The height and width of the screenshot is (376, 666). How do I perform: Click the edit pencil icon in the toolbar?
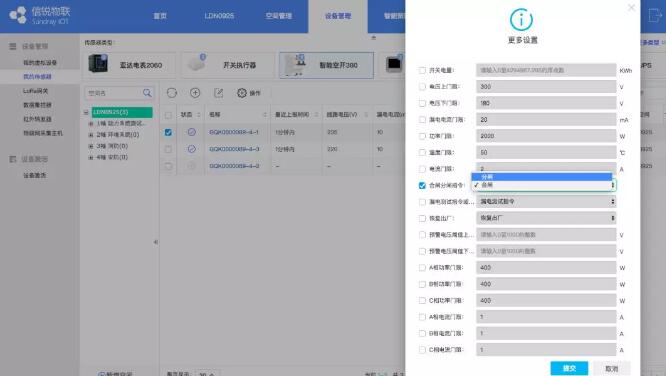(218, 93)
